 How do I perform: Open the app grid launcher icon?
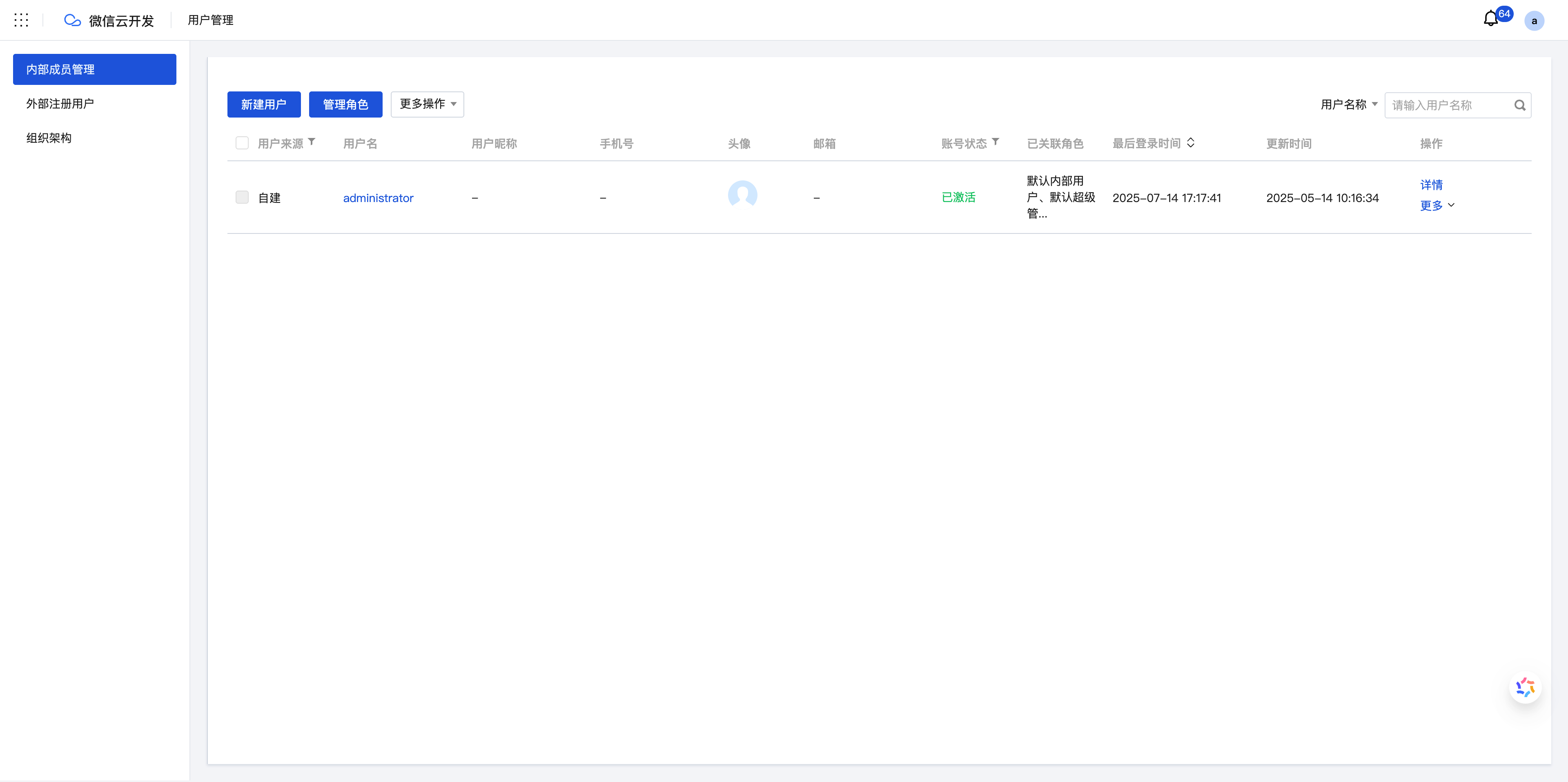tap(21, 20)
